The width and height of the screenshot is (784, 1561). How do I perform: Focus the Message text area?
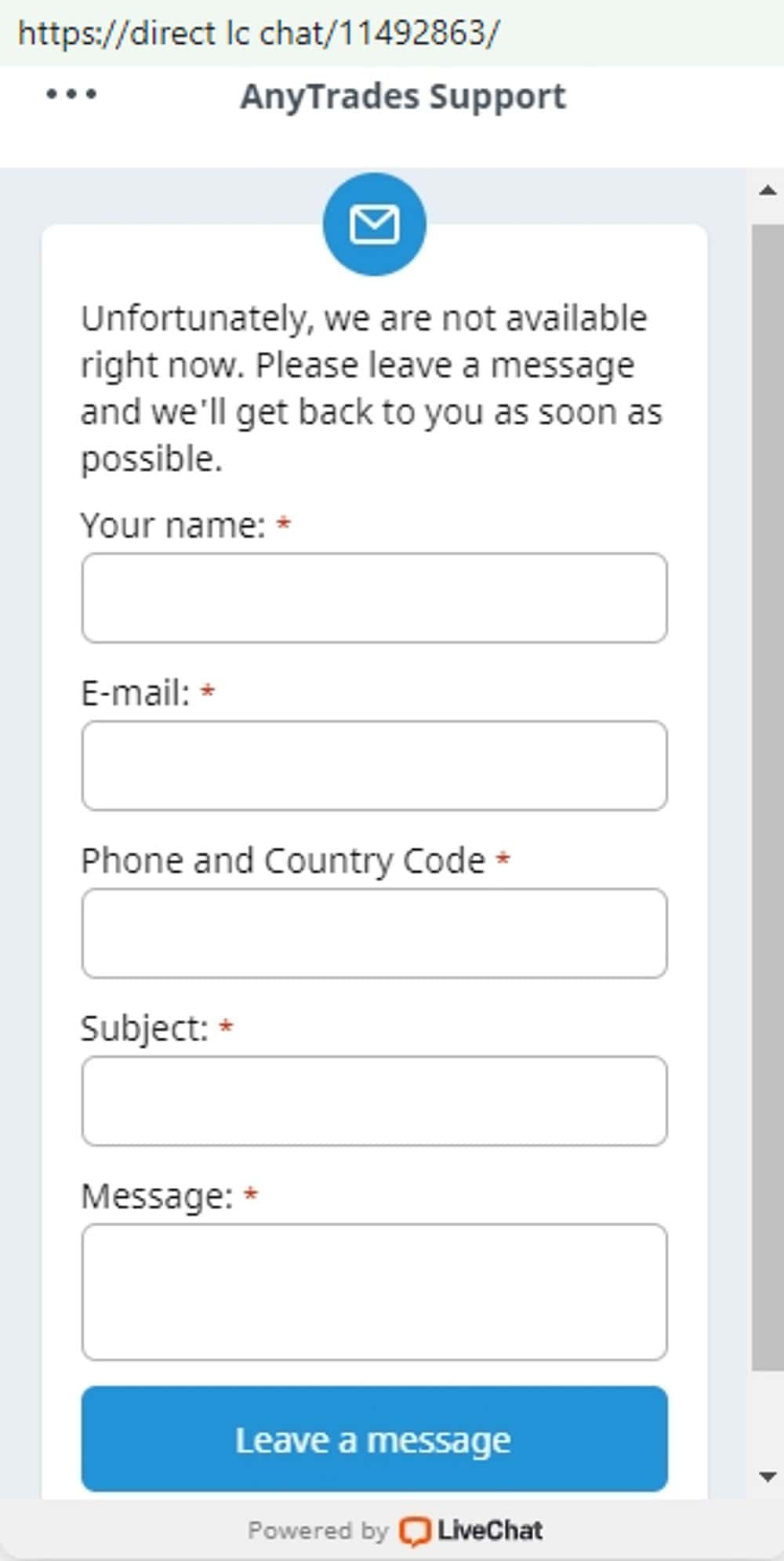374,1291
